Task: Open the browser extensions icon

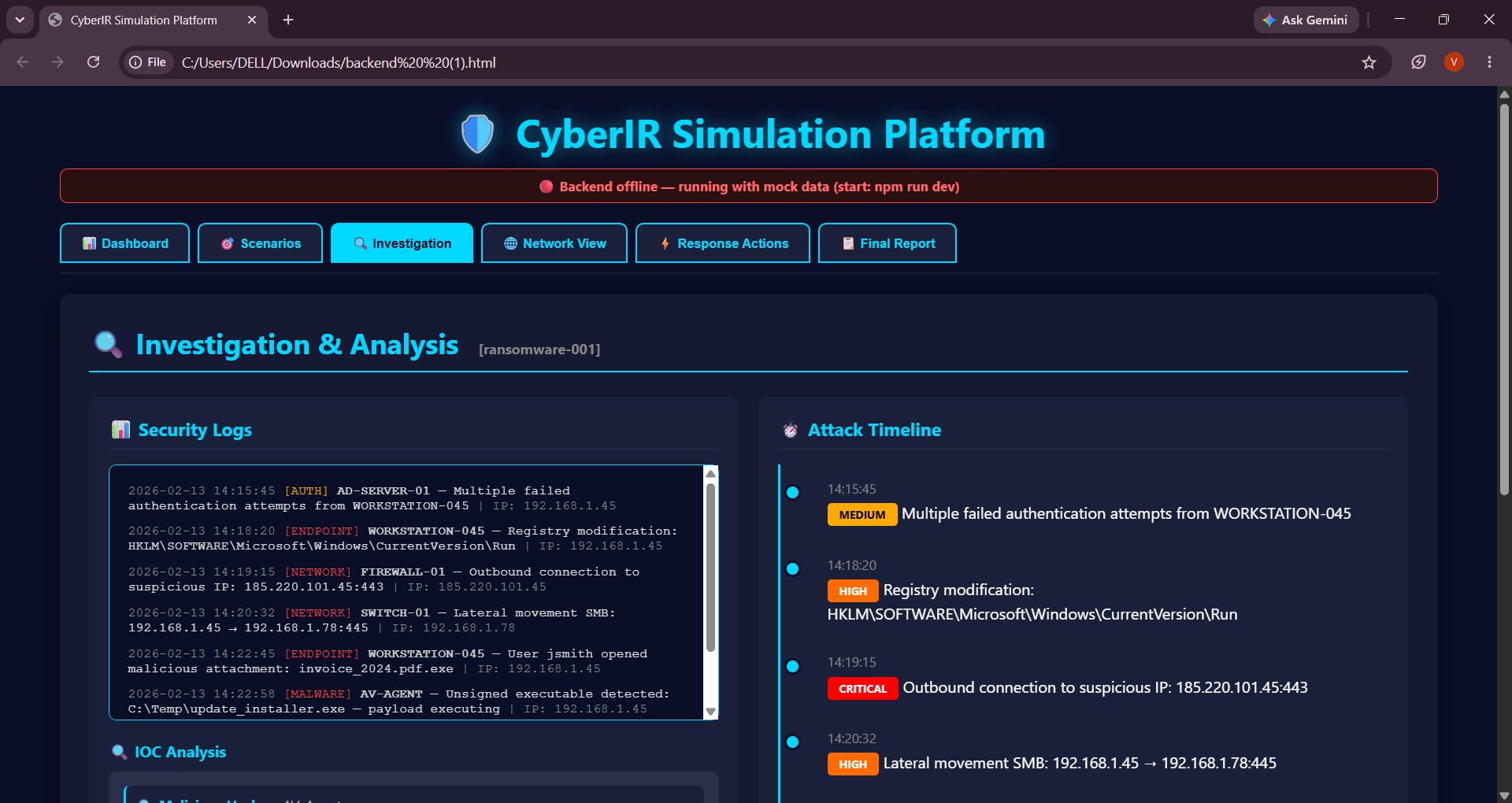Action: tap(1418, 62)
